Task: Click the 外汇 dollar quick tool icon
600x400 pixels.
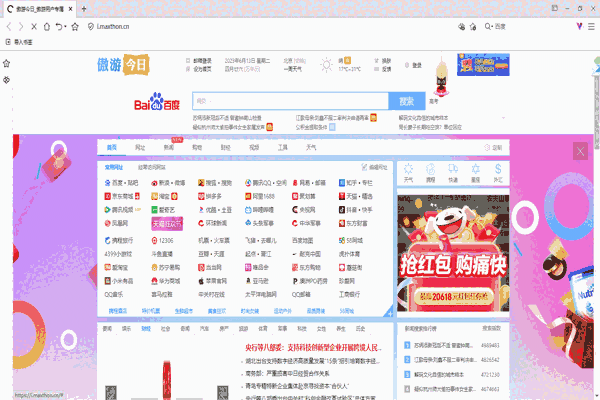Action: tap(498, 173)
